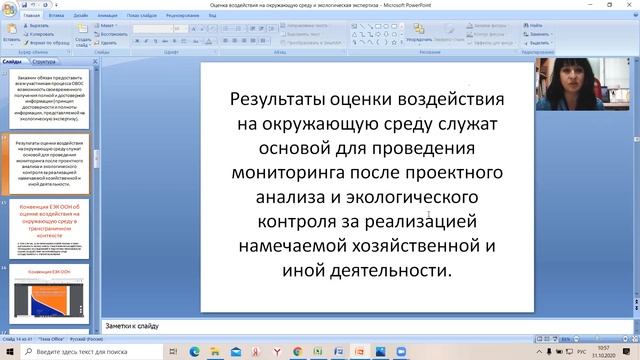This screenshot has width=640, height=360.
Task: Open ribbon Help icon at top right
Action: [x=636, y=15]
